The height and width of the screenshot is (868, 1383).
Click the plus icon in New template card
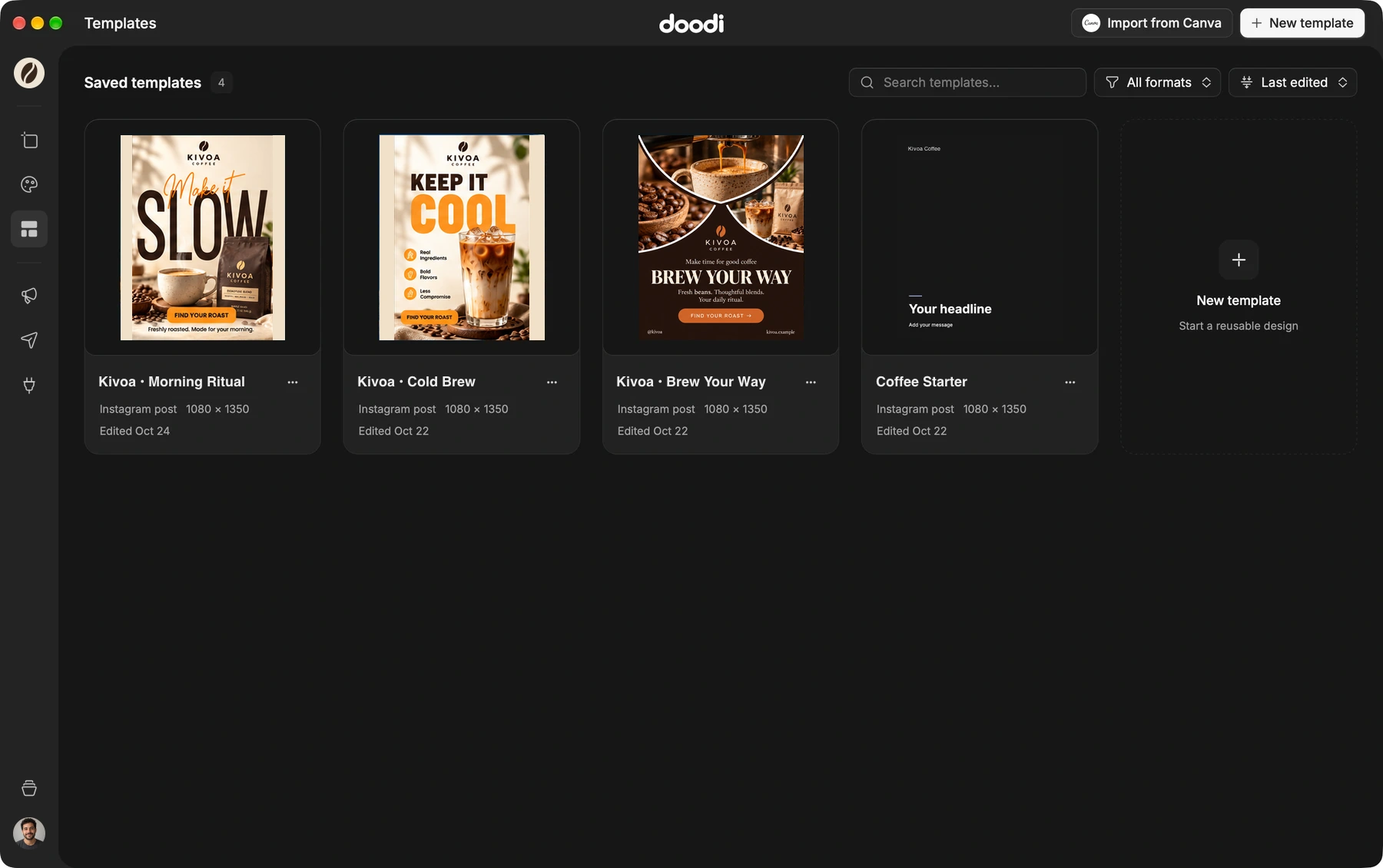[1239, 260]
